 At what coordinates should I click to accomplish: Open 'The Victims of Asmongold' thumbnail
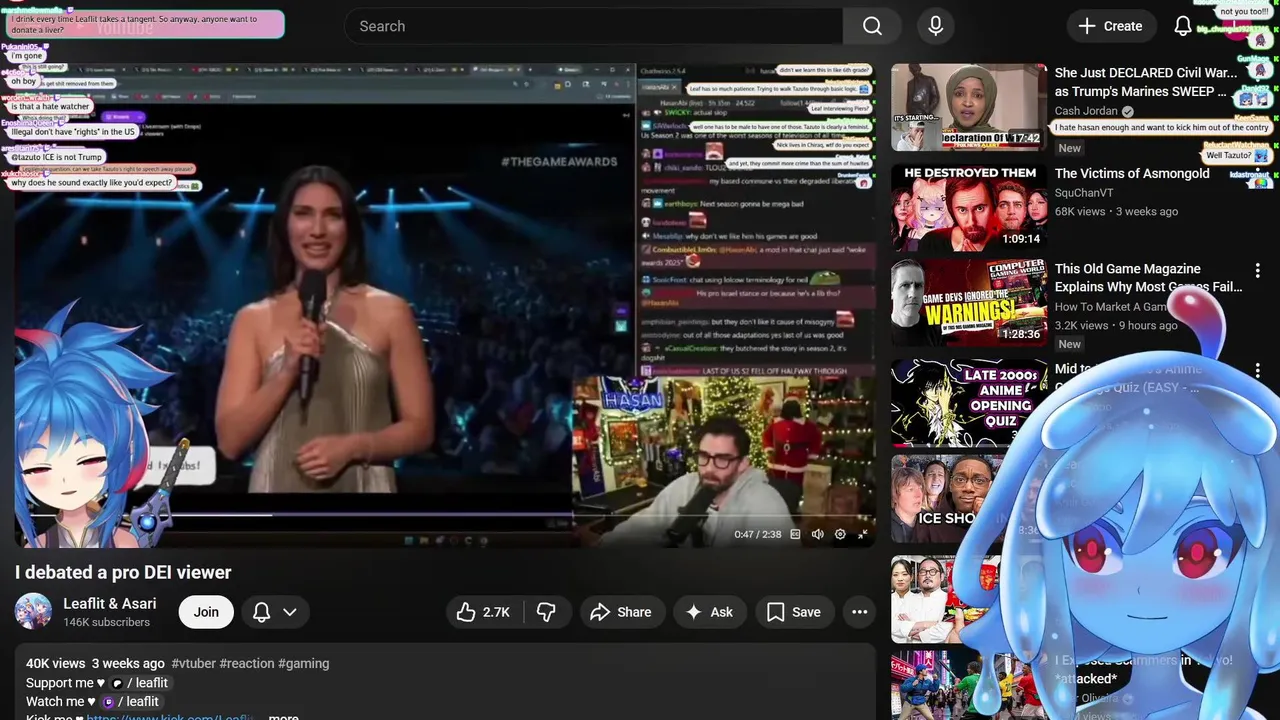click(x=968, y=208)
